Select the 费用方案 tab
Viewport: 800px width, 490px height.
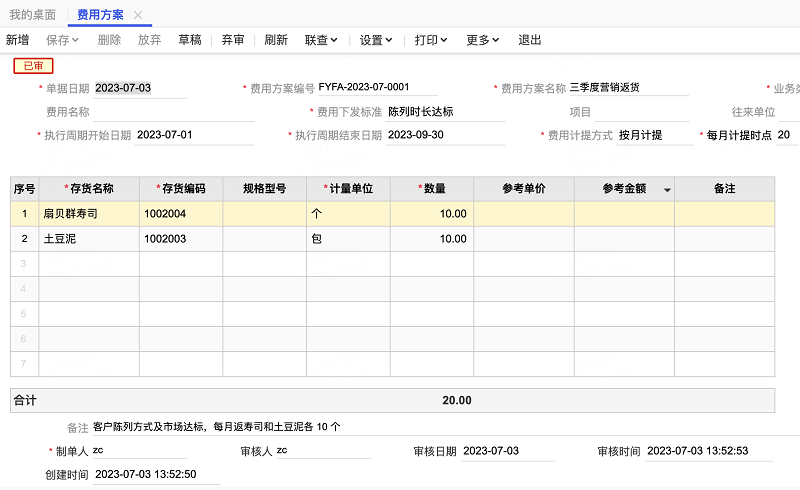[101, 15]
